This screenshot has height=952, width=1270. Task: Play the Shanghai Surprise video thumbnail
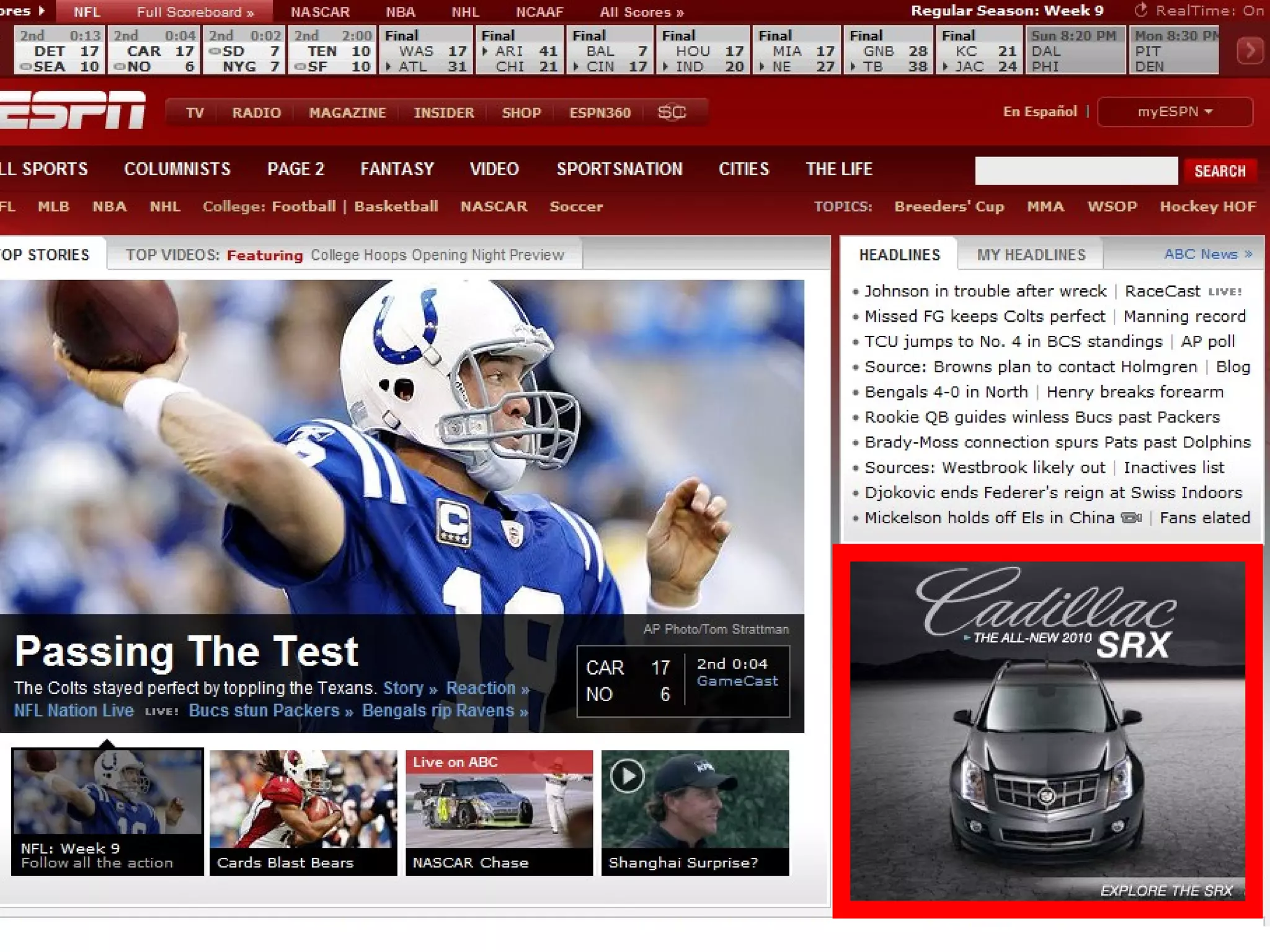(x=627, y=776)
